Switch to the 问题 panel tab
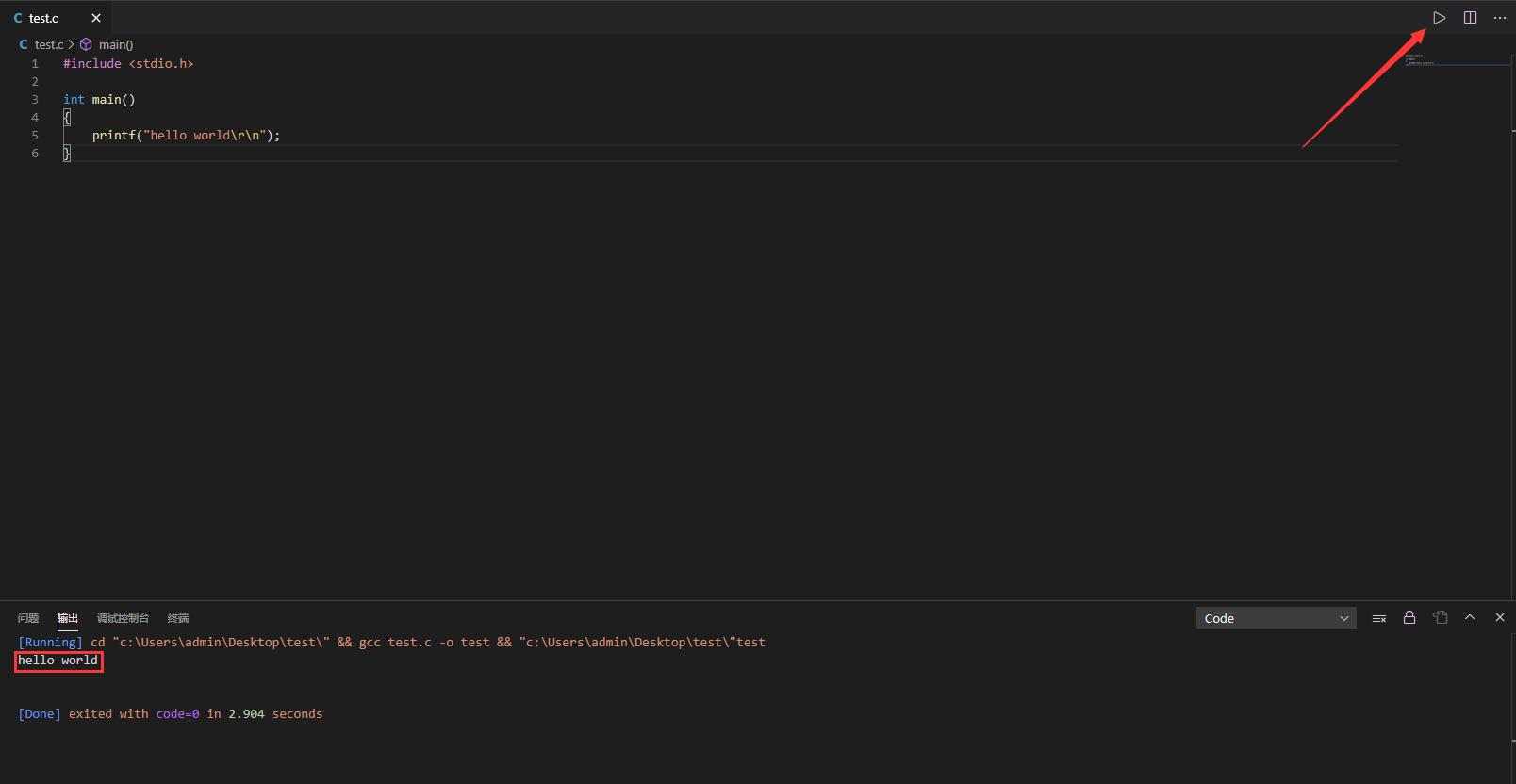Viewport: 1516px width, 784px height. tap(28, 618)
